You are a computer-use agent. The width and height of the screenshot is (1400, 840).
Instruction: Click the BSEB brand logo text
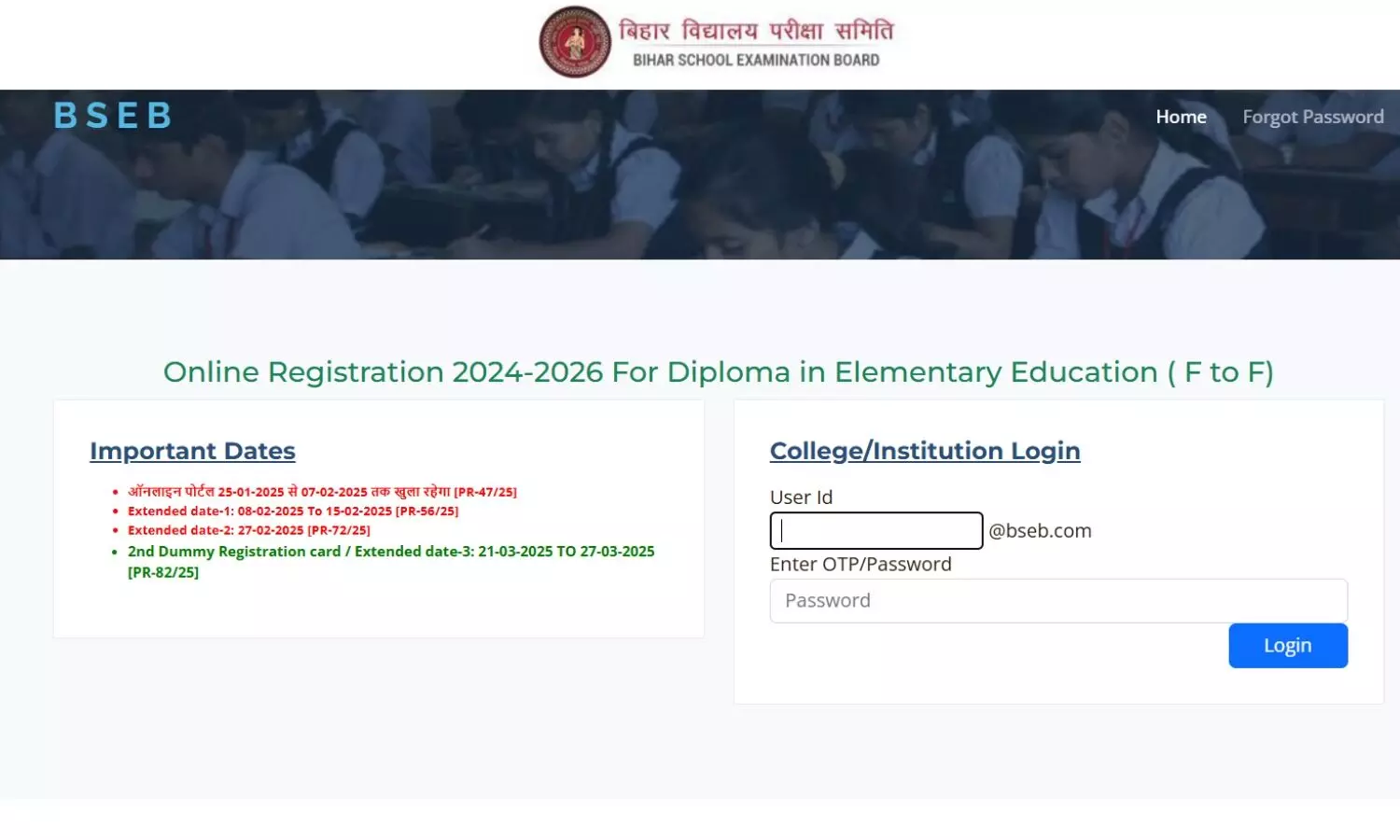[113, 116]
